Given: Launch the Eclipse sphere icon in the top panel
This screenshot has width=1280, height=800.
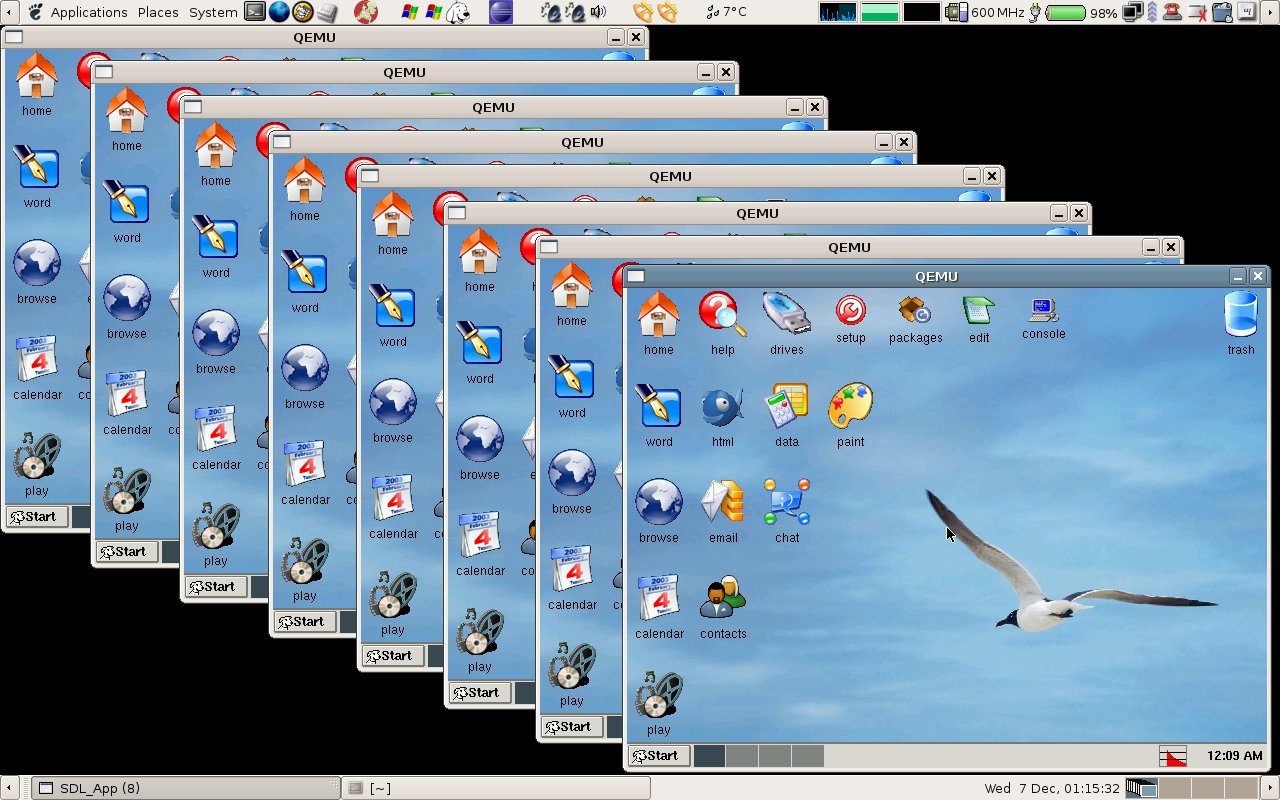Looking at the screenshot, I should click(x=500, y=12).
